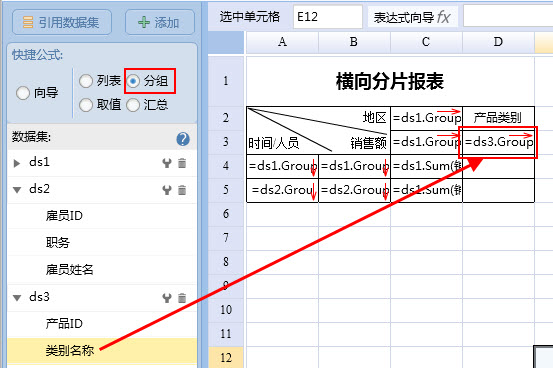Viewport: 553px width, 368px height.
Task: Open the 表达式向导 fx wizard
Action: pyautogui.click(x=412, y=17)
